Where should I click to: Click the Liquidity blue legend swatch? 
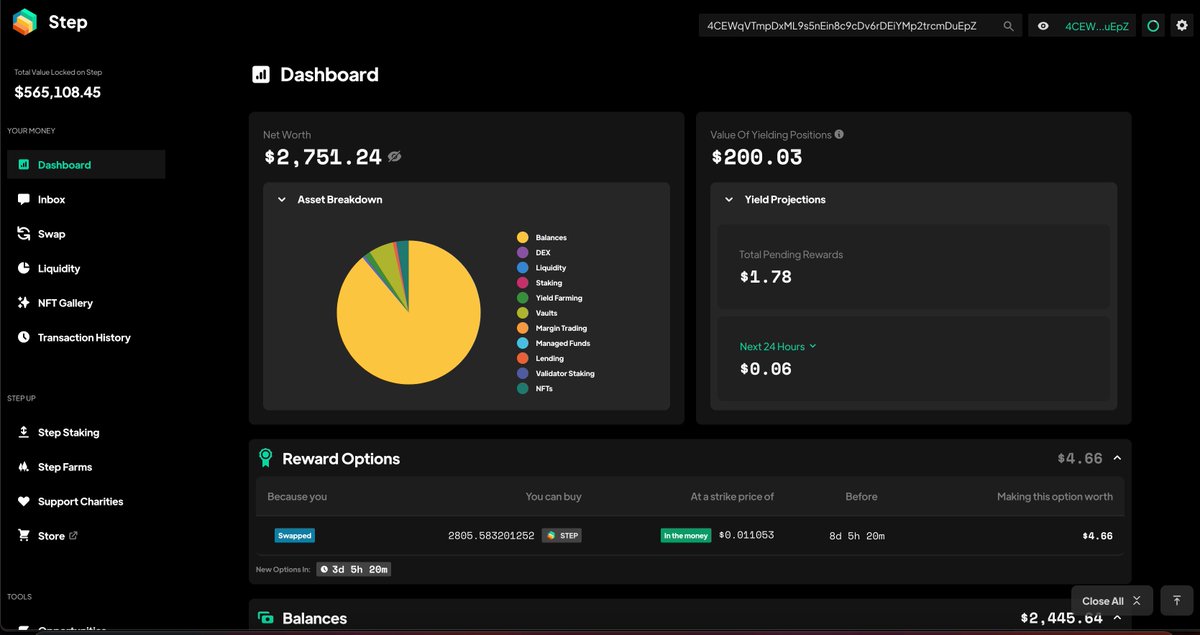[522, 267]
